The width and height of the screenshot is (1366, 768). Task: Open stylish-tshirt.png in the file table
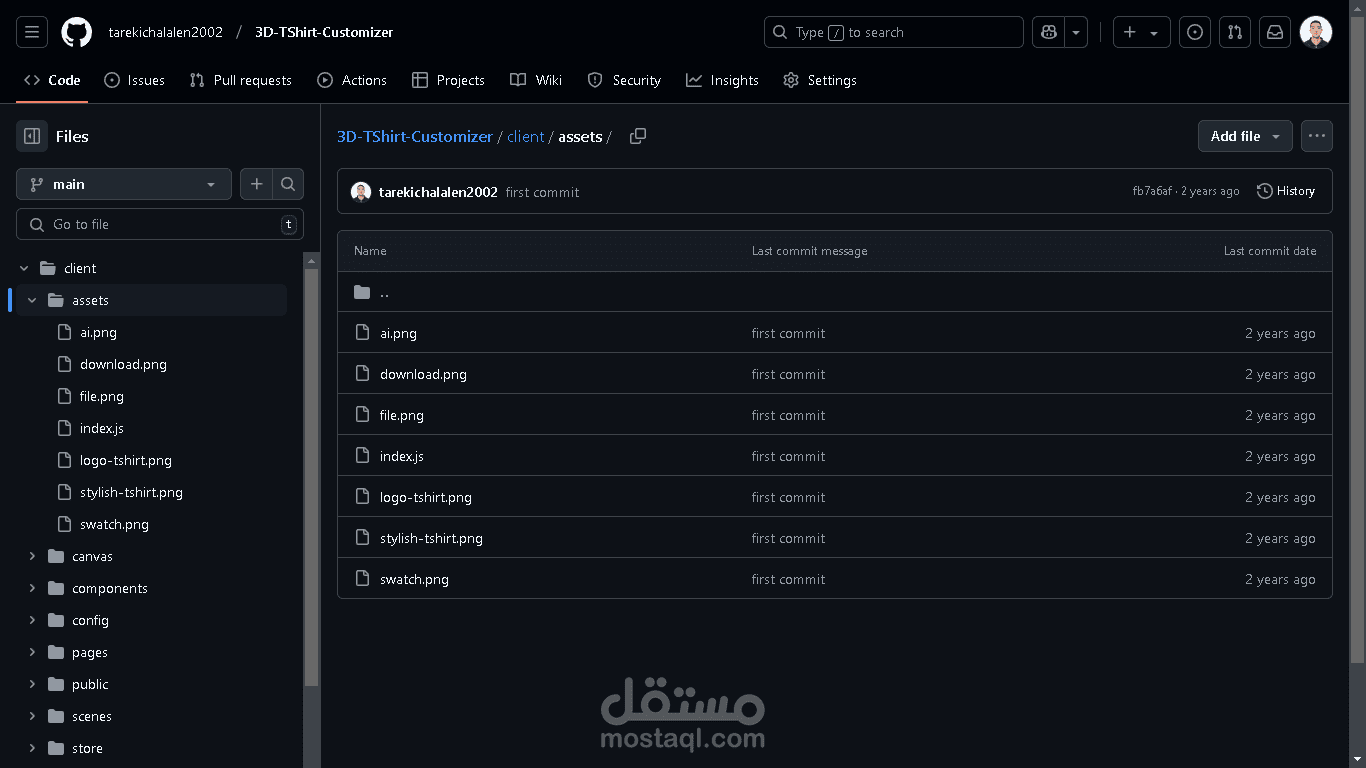click(431, 538)
